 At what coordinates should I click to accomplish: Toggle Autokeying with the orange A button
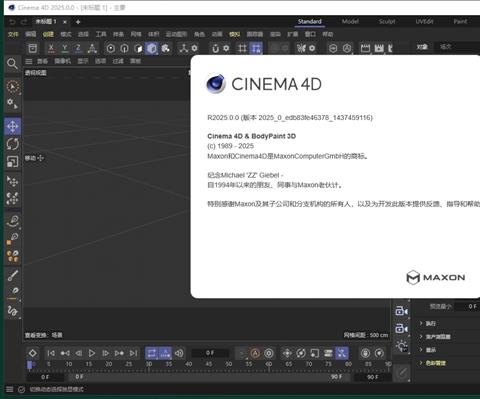(x=255, y=353)
